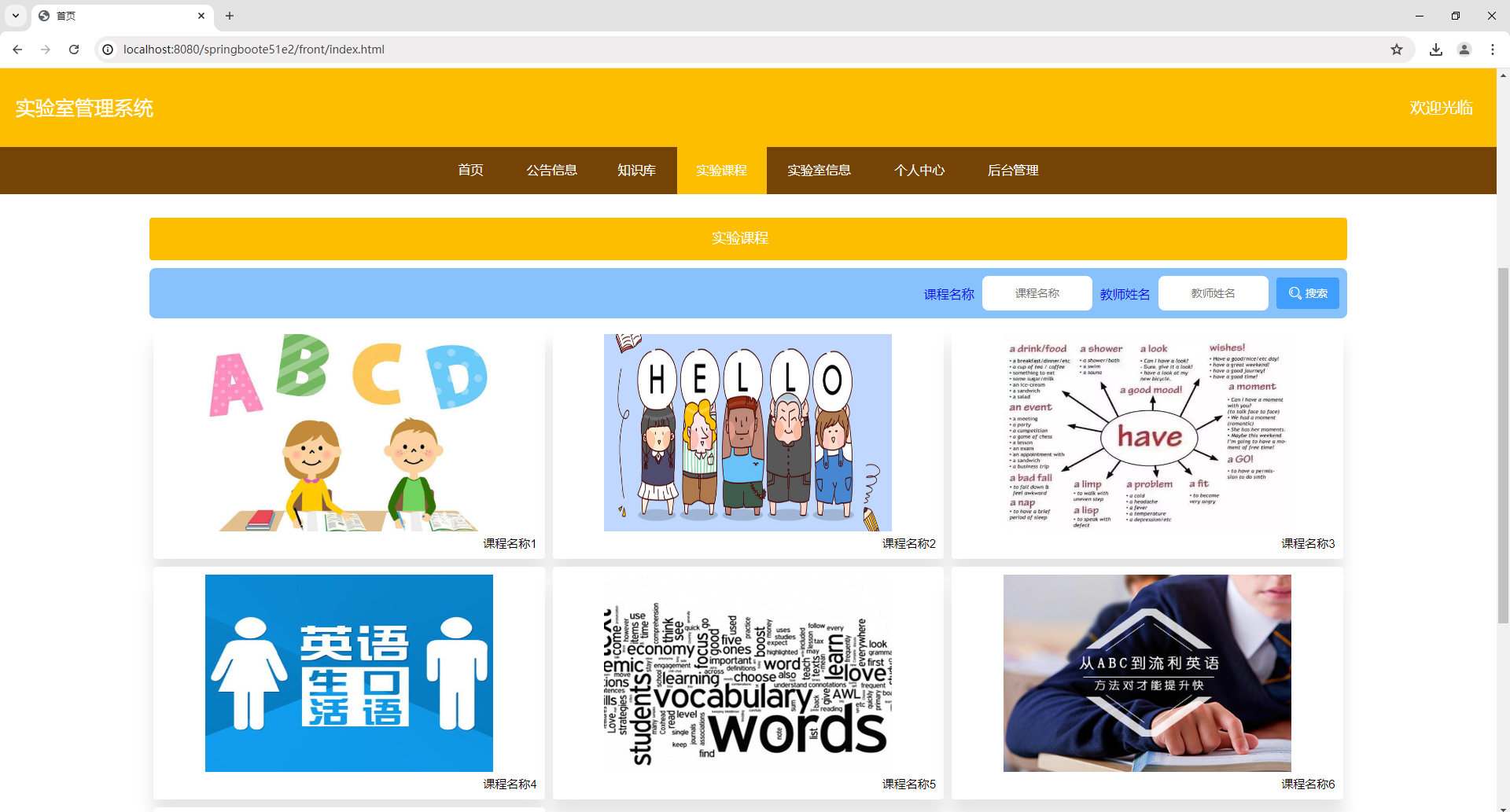1510x812 pixels.
Task: Click the ABCD course thumbnail image
Action: point(348,432)
